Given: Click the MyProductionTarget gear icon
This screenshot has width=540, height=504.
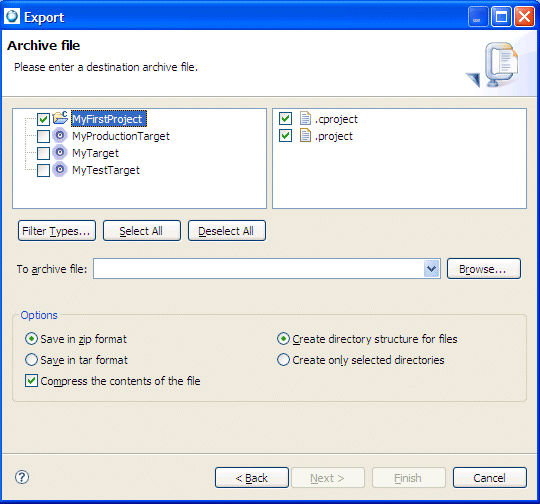Looking at the screenshot, I should [x=60, y=135].
